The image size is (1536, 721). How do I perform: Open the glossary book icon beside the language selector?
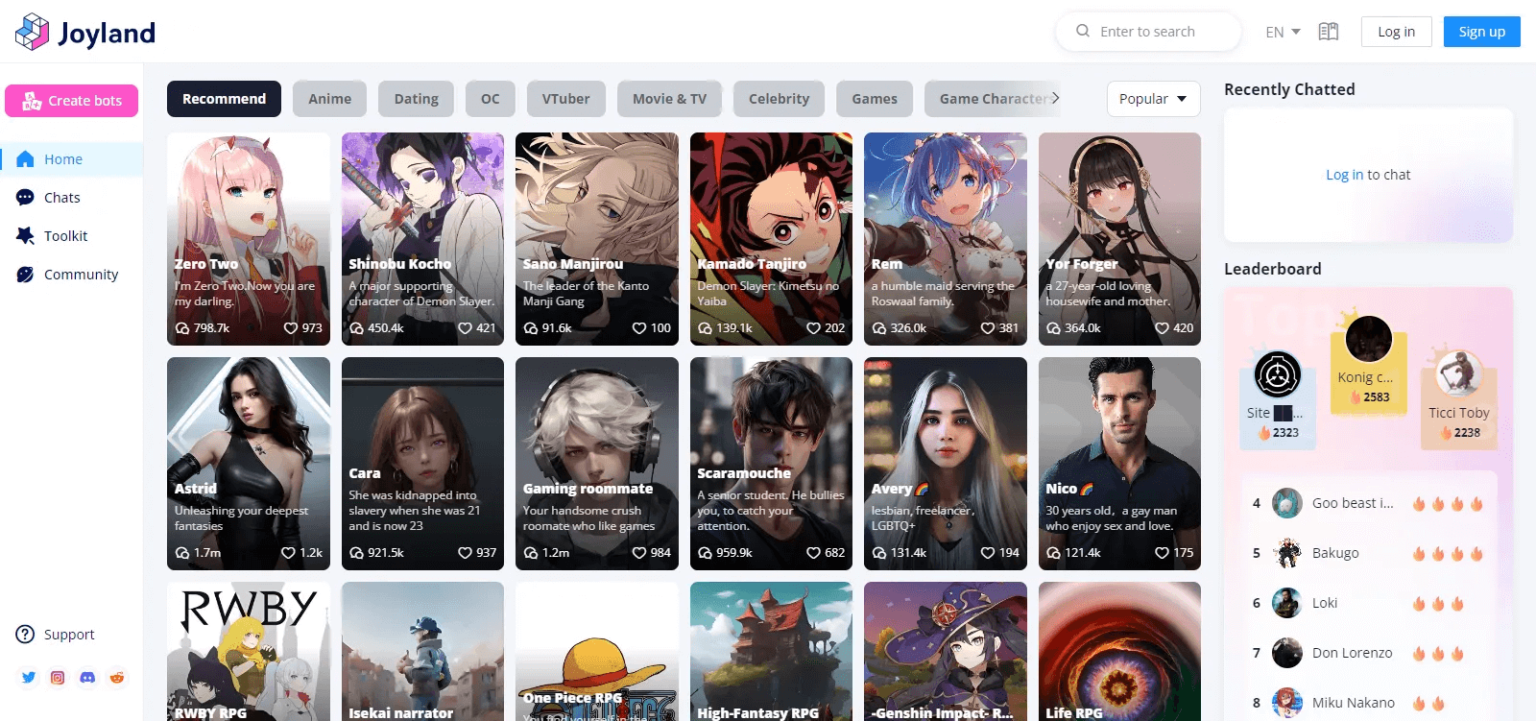tap(1328, 31)
